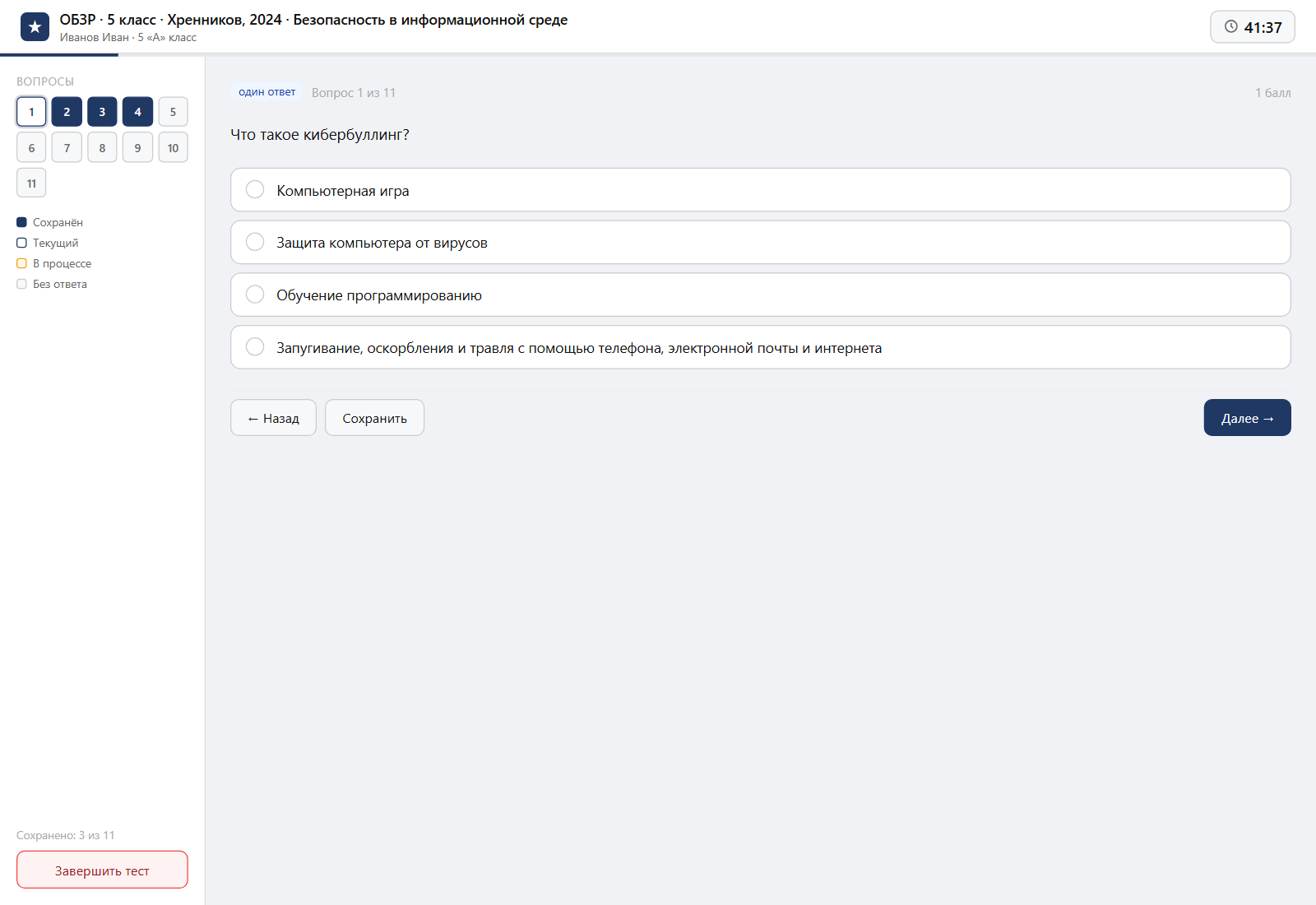Click the 'ВОПРОСЫ' sidebar heading
This screenshot has height=905, width=1316.
pyautogui.click(x=45, y=81)
